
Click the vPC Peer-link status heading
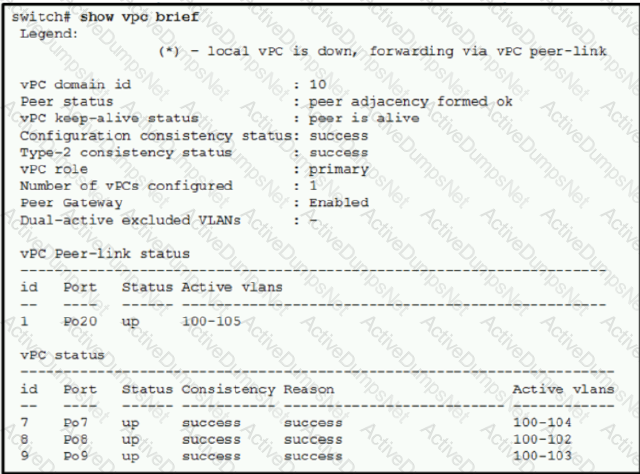click(105, 254)
